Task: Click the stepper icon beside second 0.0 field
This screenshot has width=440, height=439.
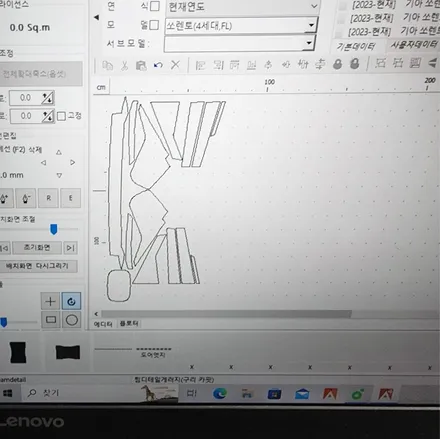Action: 48,116
